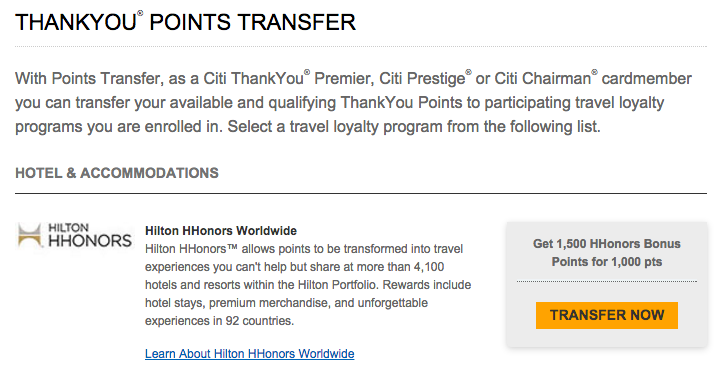This screenshot has height=372, width=724.
Task: Click the orange TRANSFER NOW button
Action: click(607, 315)
